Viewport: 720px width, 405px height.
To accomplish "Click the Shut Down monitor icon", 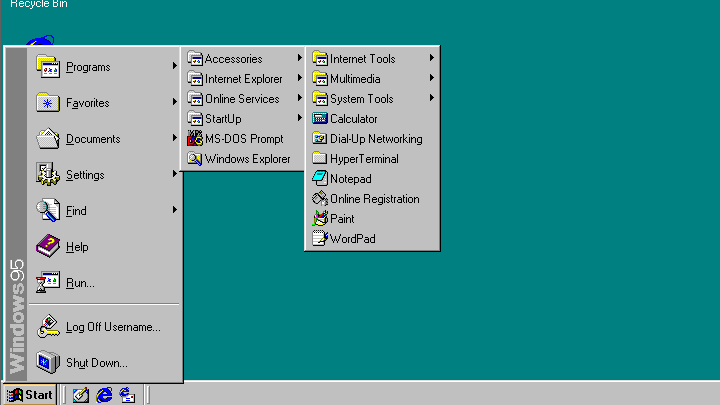I will 48,362.
